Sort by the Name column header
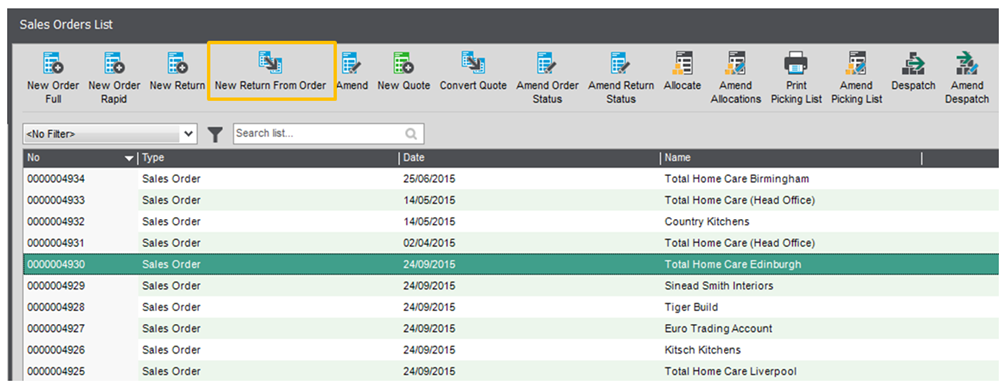 [x=791, y=158]
